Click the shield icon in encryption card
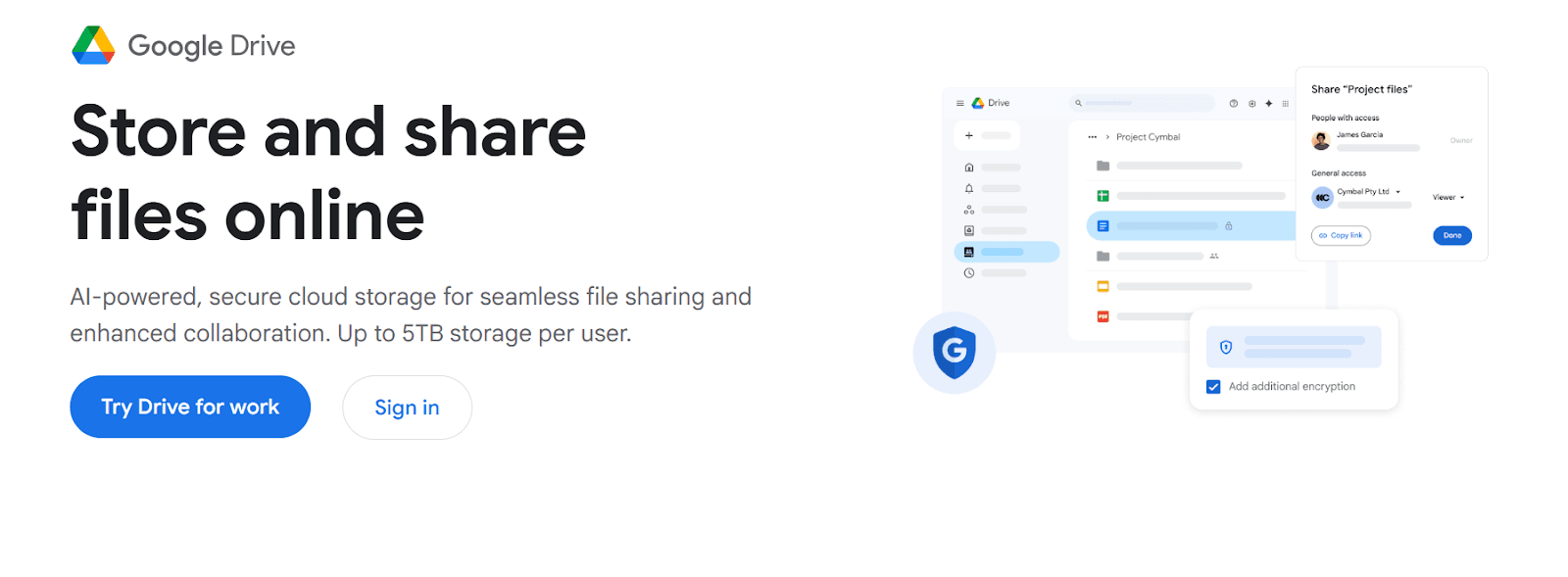This screenshot has height=577, width=1568. (x=1225, y=347)
